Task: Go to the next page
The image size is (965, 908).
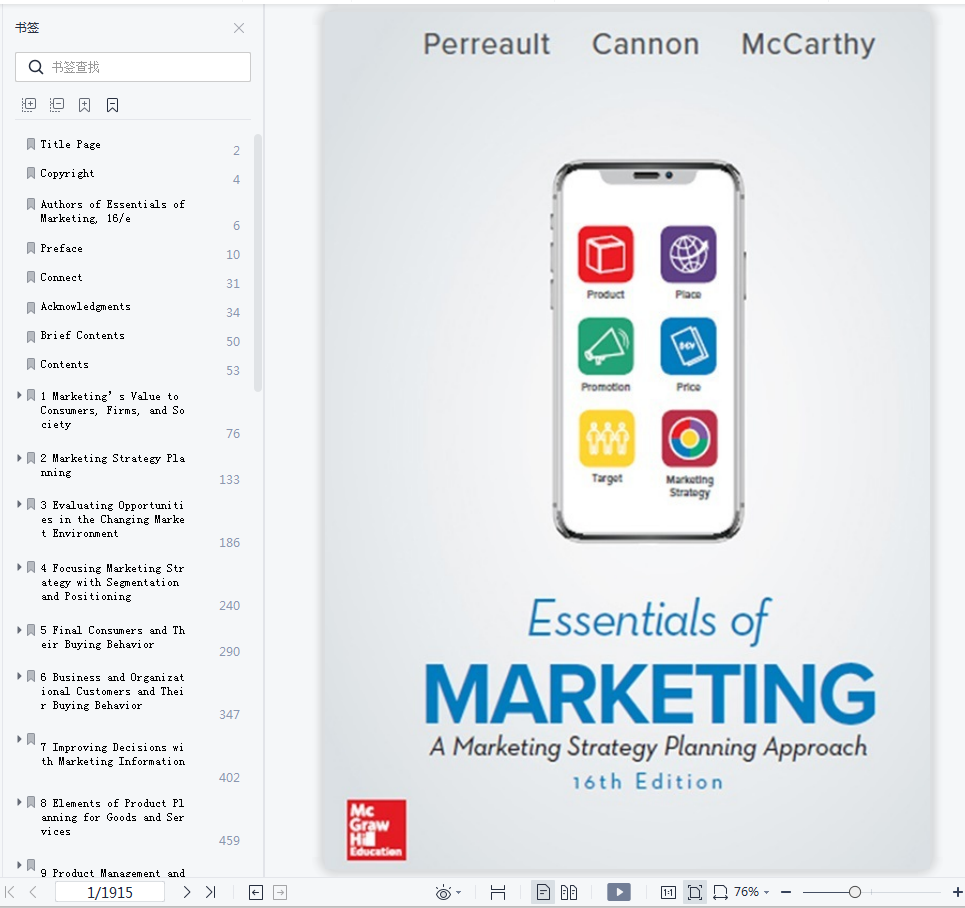Action: point(186,892)
